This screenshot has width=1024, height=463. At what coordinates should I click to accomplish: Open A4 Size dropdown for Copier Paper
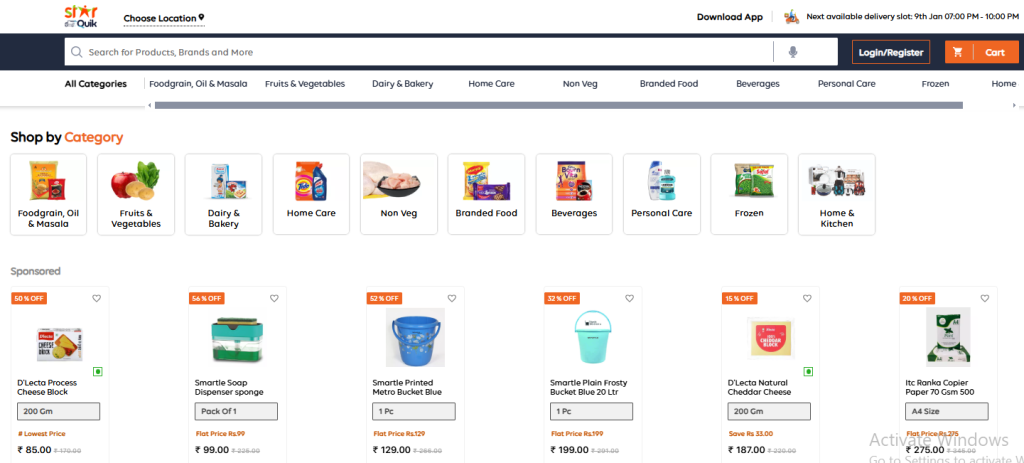coord(948,411)
